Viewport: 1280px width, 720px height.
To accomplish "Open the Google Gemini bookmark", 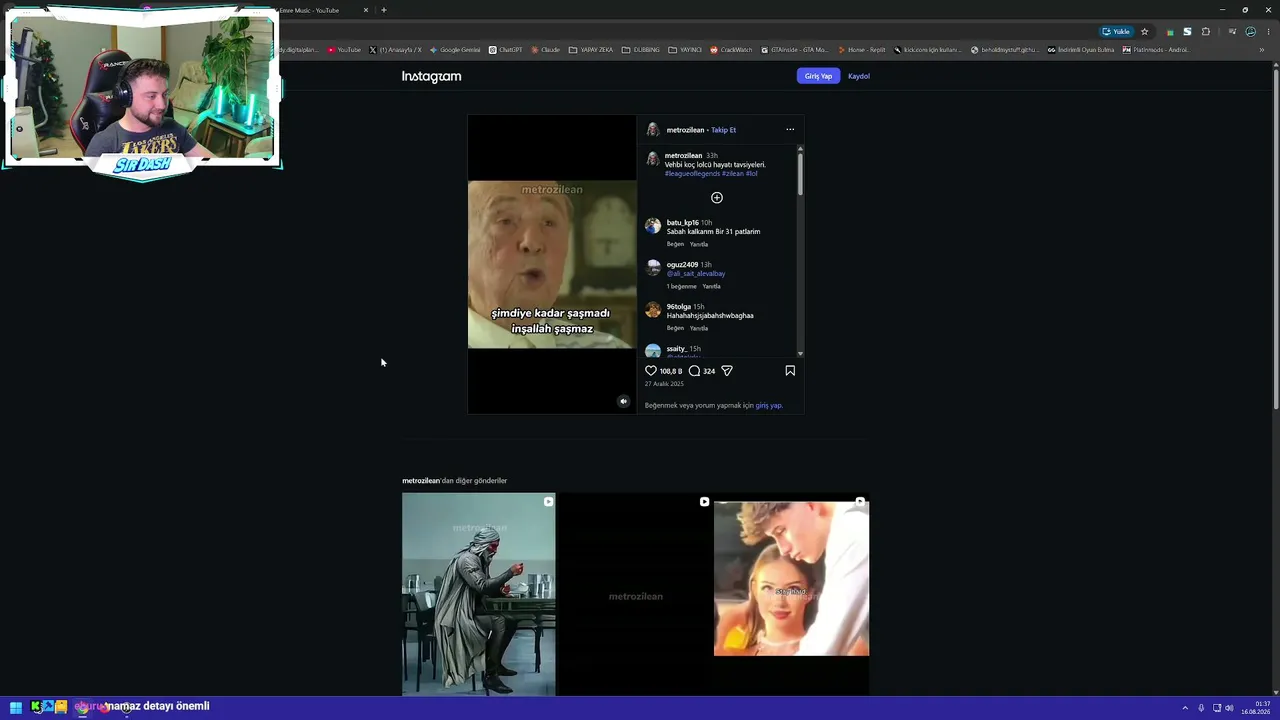I will 455,50.
